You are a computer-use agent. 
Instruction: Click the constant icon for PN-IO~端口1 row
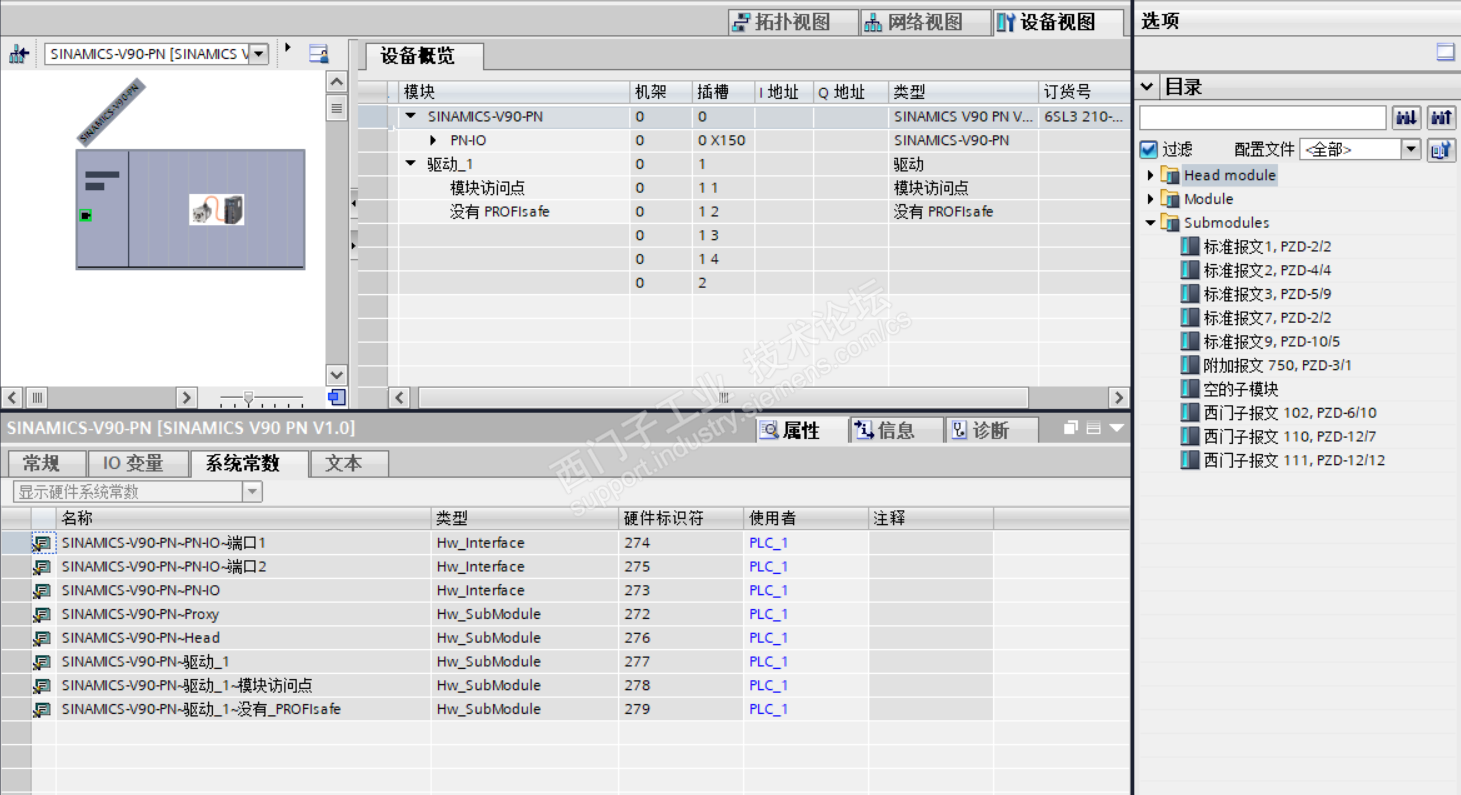coord(42,543)
